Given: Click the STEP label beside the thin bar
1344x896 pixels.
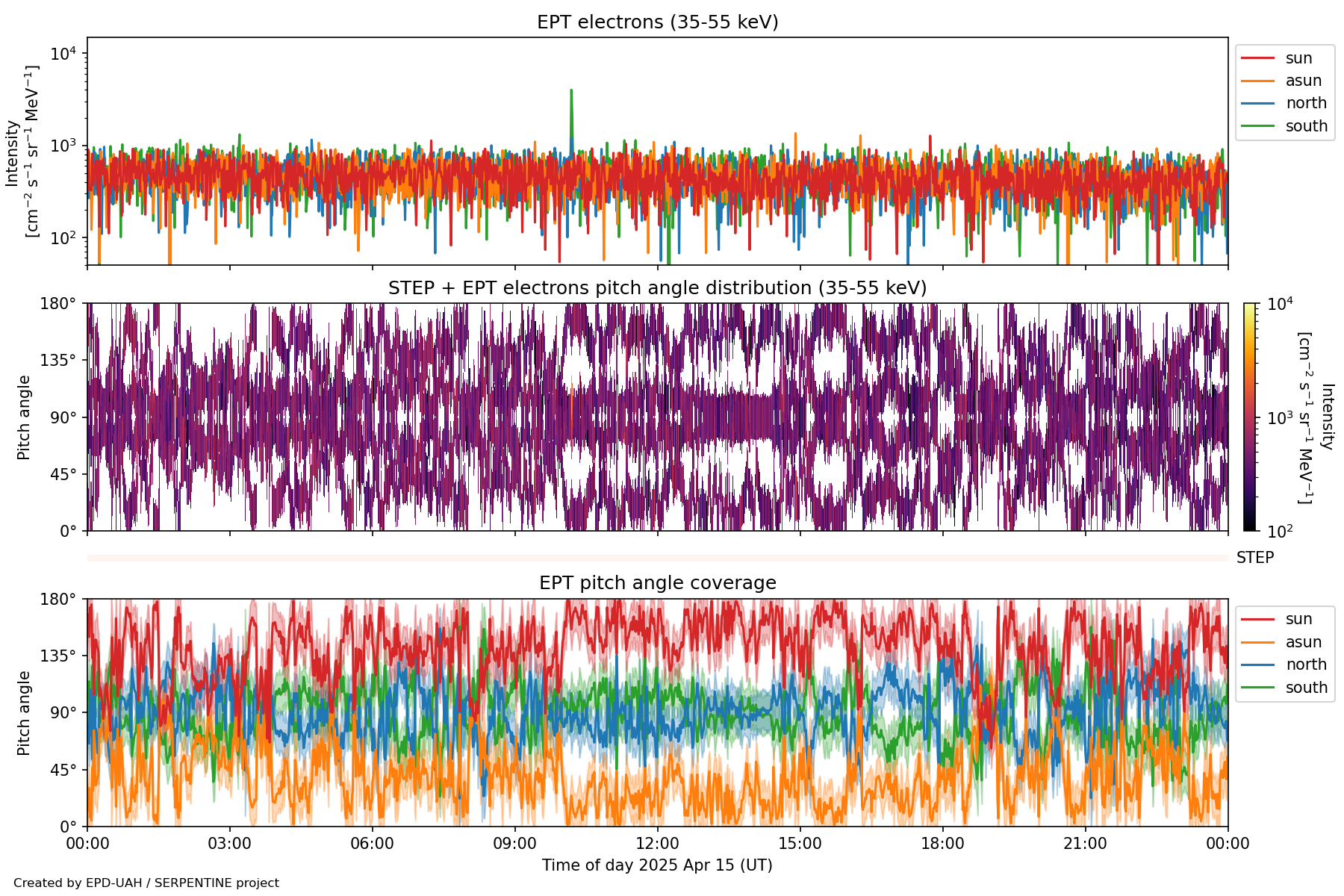Looking at the screenshot, I should [x=1254, y=558].
